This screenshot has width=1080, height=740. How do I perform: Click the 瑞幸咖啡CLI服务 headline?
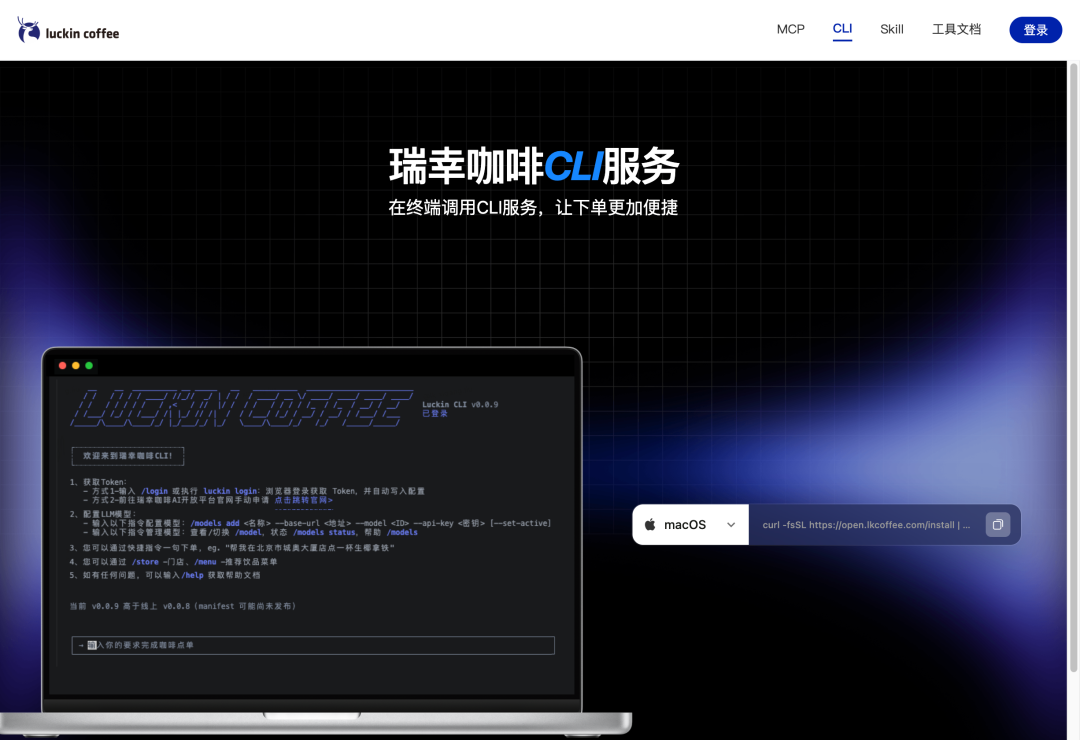click(x=534, y=166)
